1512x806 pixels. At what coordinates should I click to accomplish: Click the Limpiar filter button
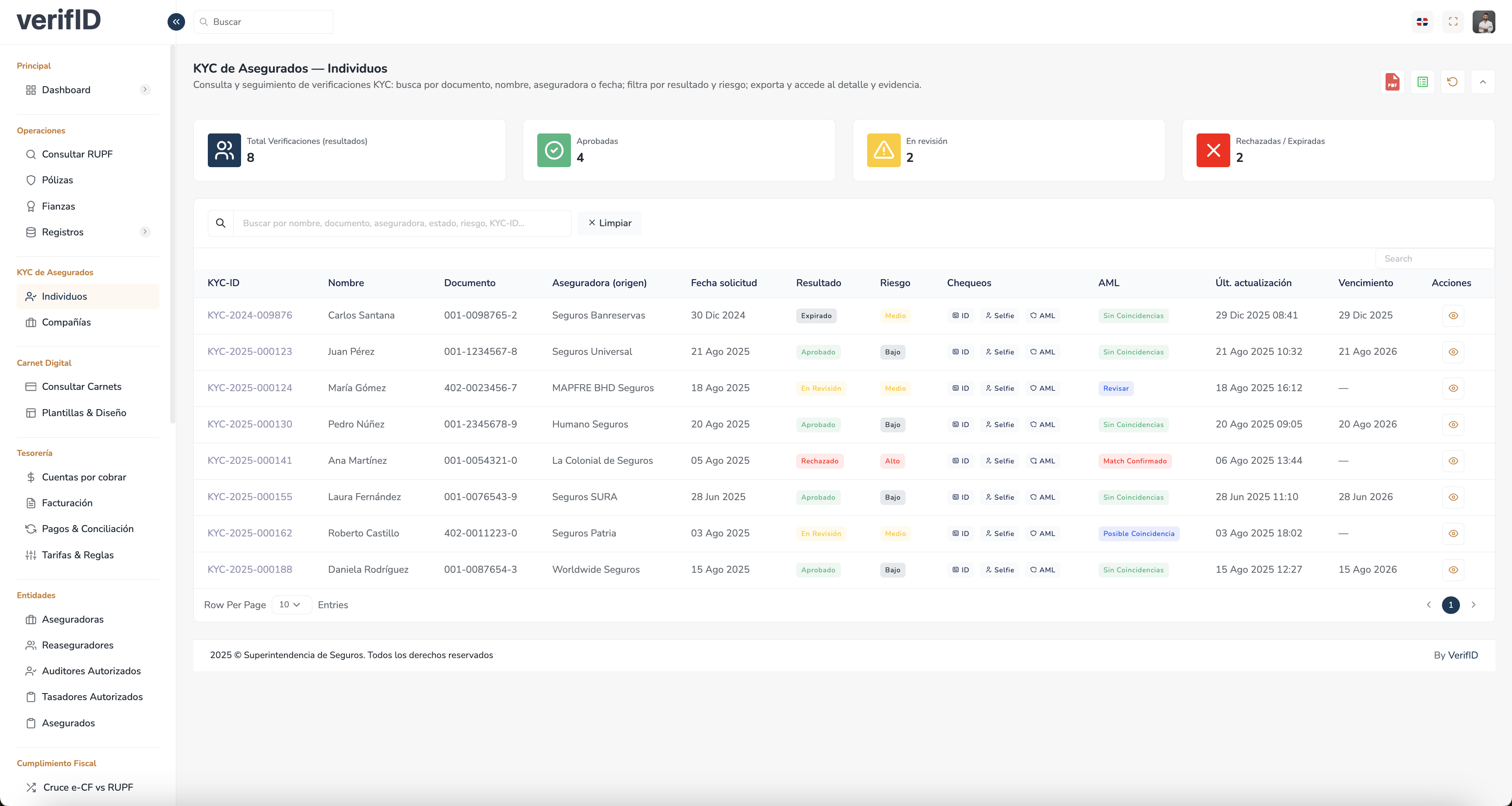click(x=609, y=223)
